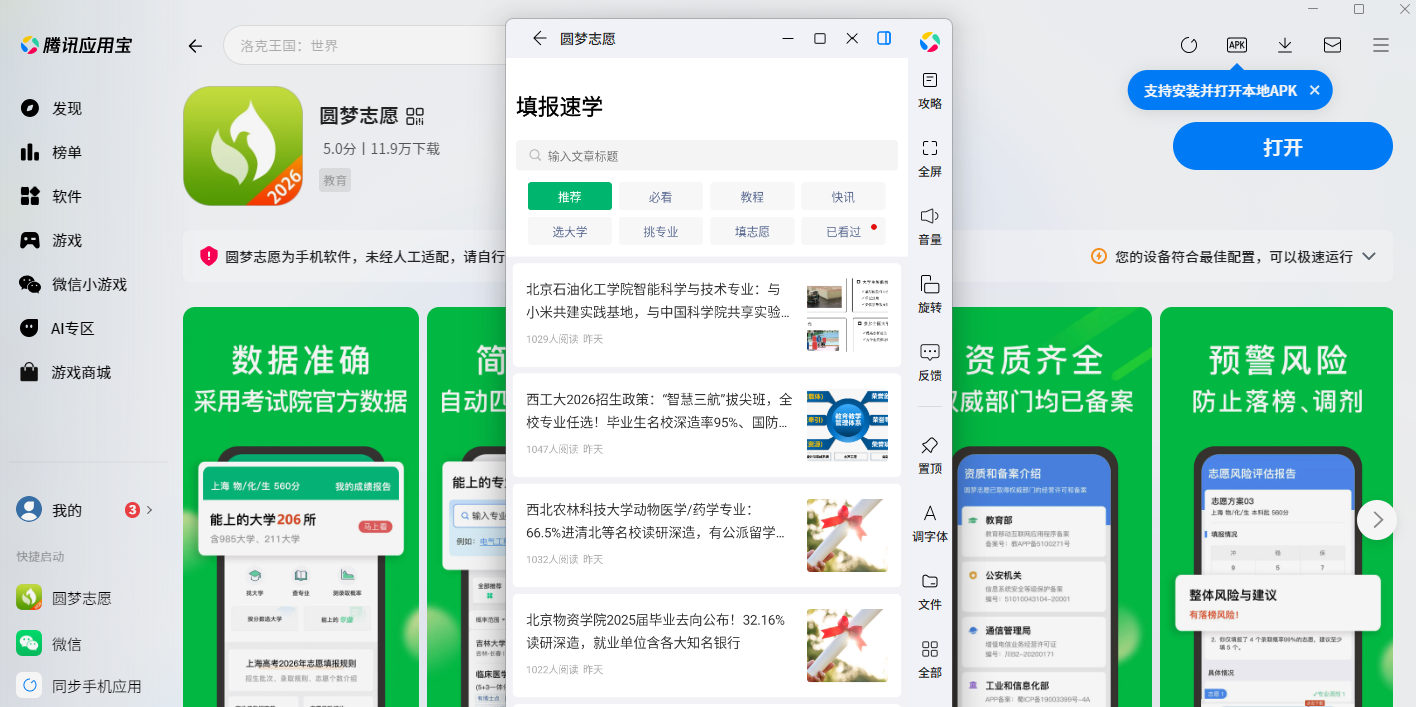Open 我的 profile page
Viewport: 1416px width, 707px height.
point(50,509)
